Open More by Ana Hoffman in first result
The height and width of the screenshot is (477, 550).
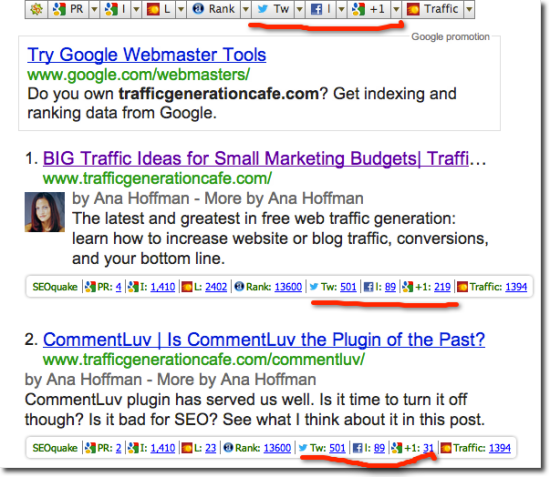coord(283,199)
